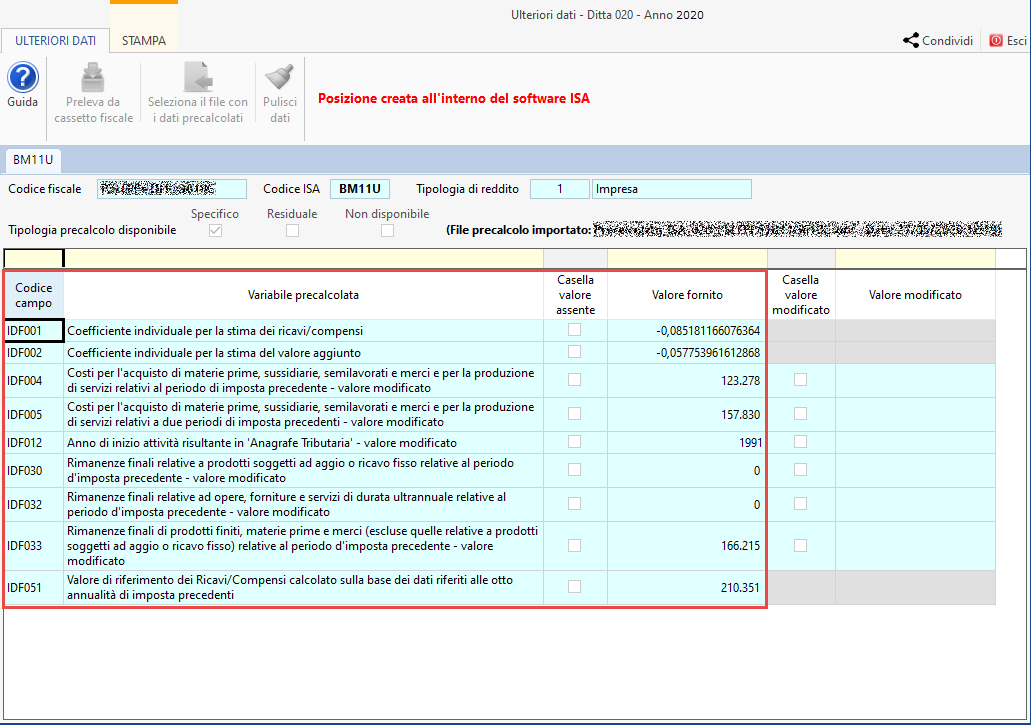Click 'Valore di riferimento dei Ricavi/Compensi' description
1031x725 pixels.
(x=290, y=588)
